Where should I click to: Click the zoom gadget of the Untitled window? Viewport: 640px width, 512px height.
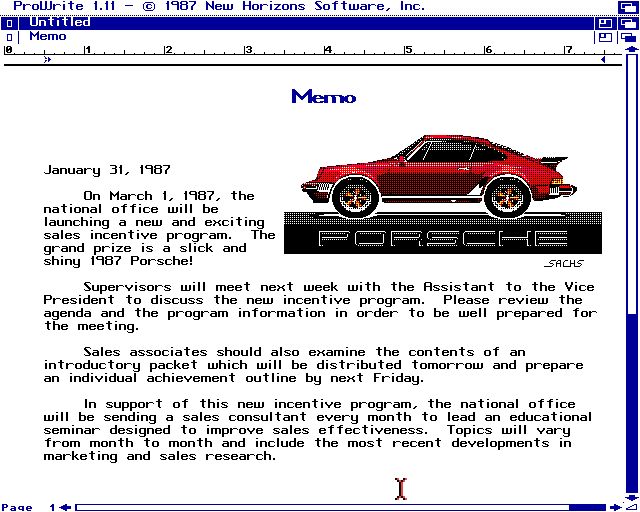[605, 23]
